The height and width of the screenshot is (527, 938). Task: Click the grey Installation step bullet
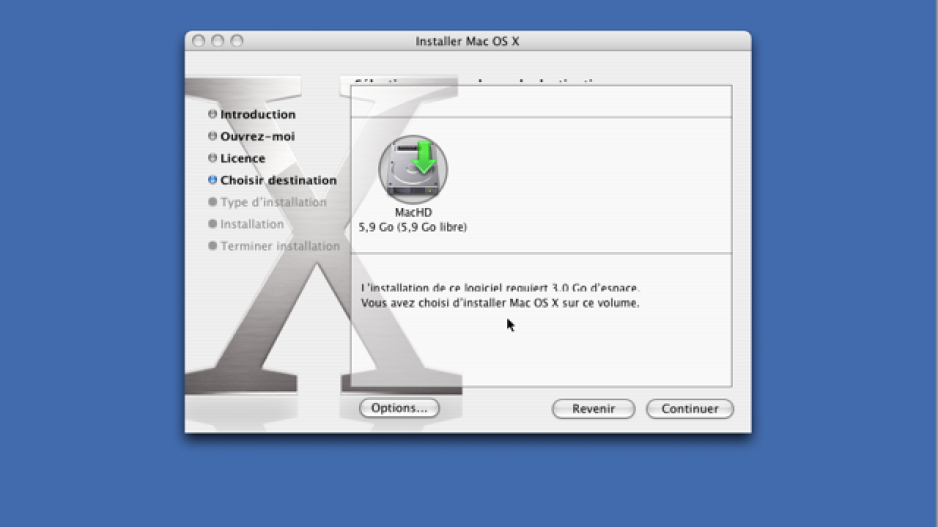[x=212, y=224]
